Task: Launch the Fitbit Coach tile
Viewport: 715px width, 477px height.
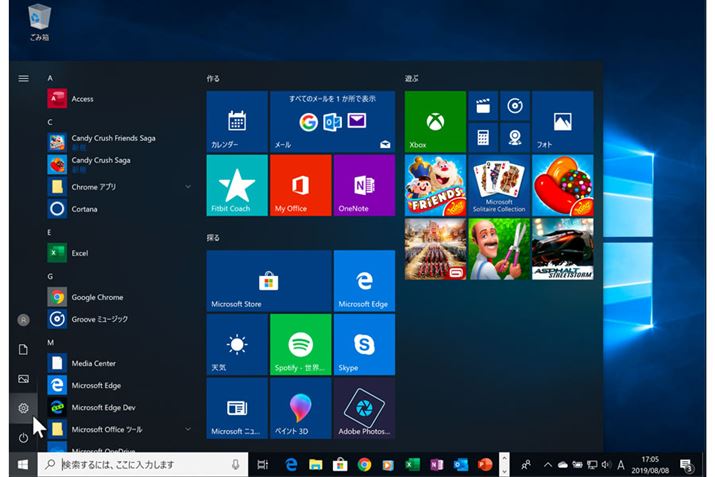Action: click(237, 185)
